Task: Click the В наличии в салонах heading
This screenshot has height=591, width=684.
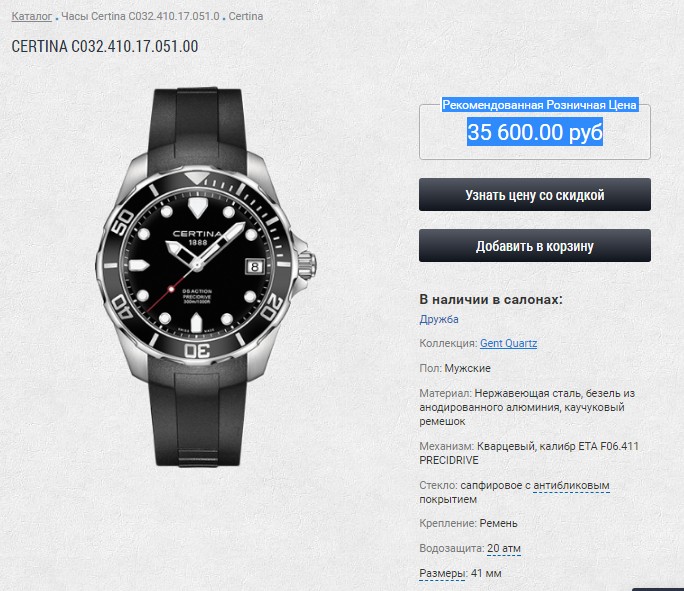Action: 491,300
